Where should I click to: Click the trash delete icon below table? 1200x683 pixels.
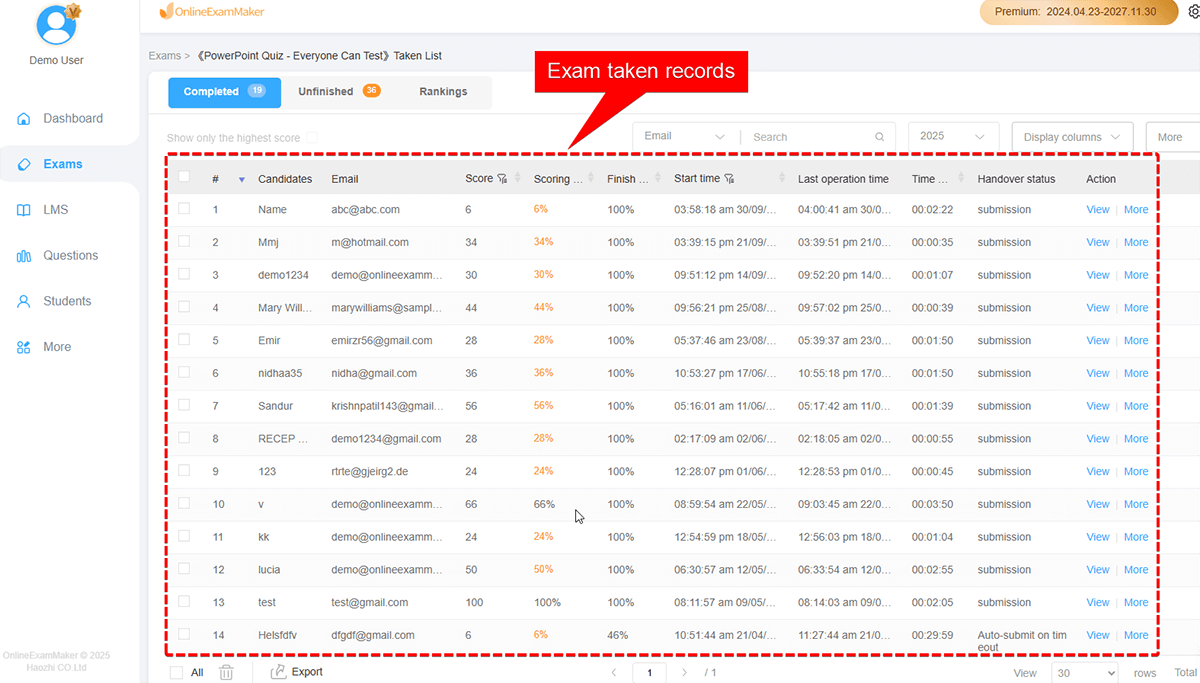pos(226,673)
